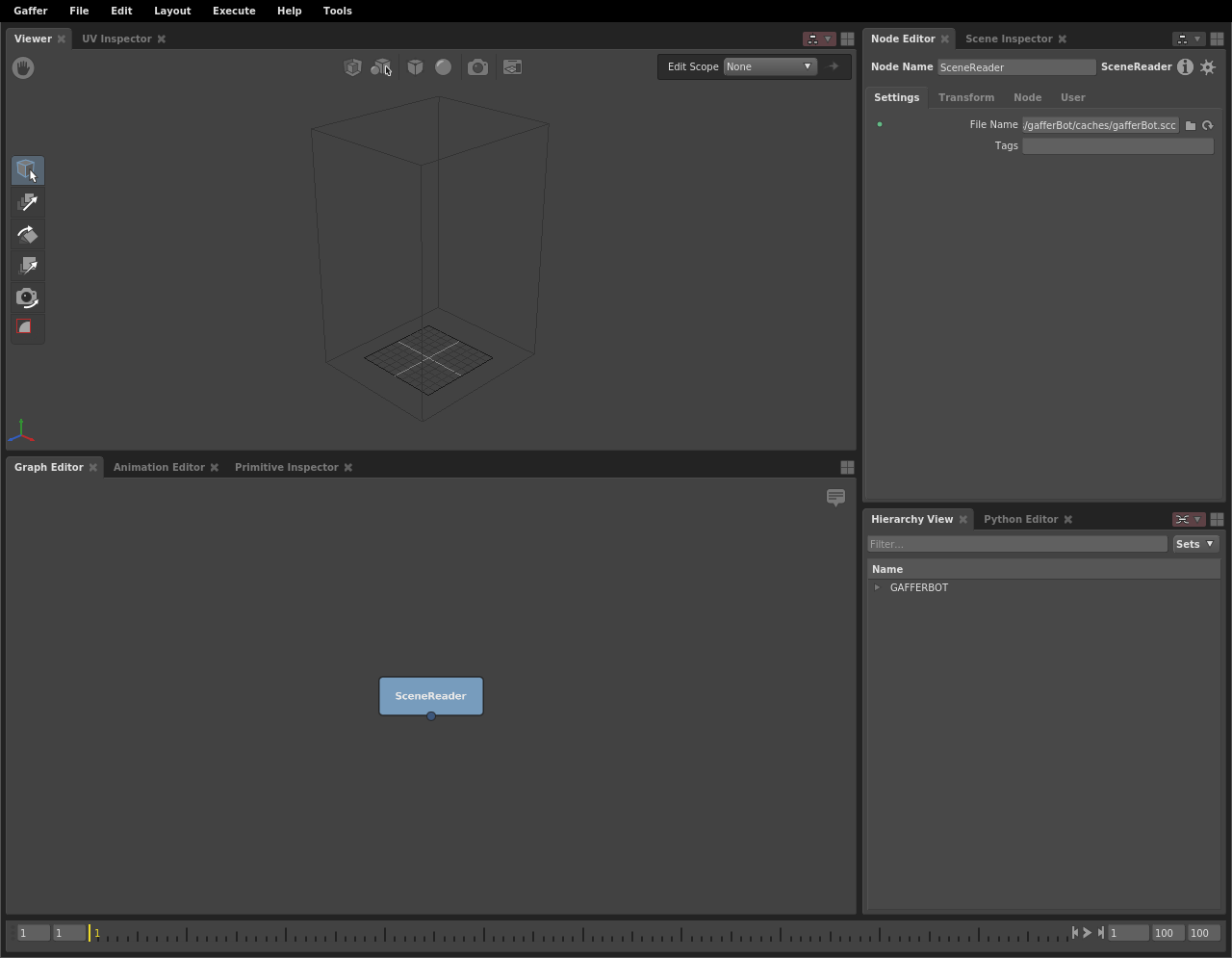
Task: Select the Translate tool in the Viewer
Action: [27, 202]
